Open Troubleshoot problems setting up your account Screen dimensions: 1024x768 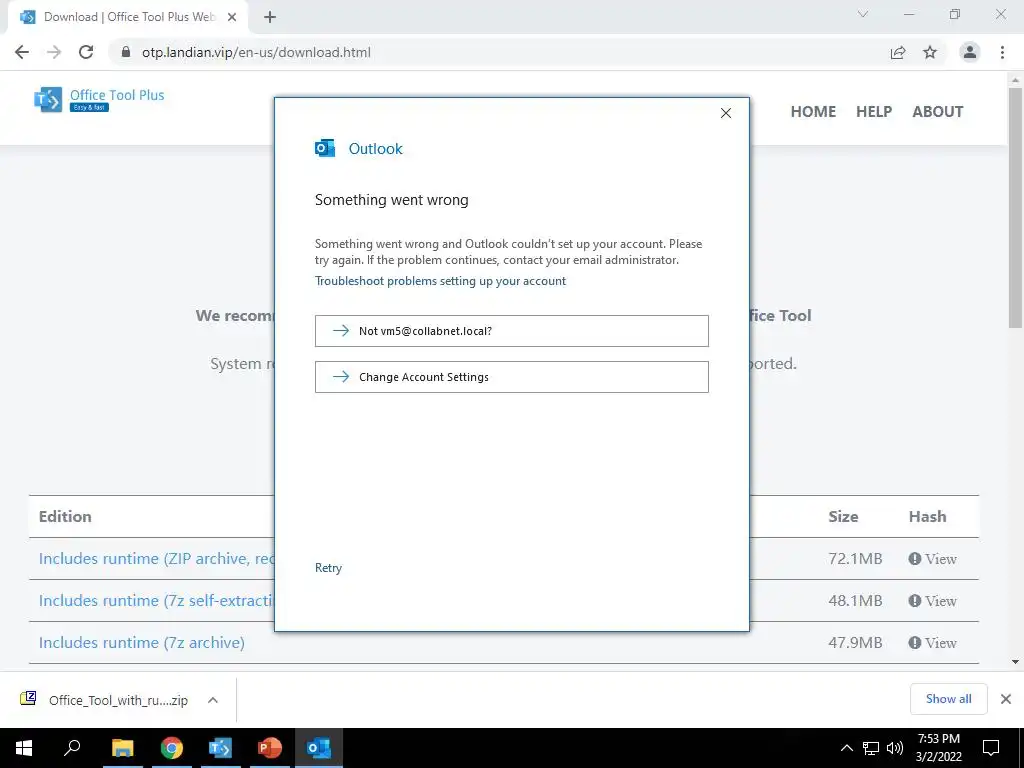pyautogui.click(x=440, y=281)
